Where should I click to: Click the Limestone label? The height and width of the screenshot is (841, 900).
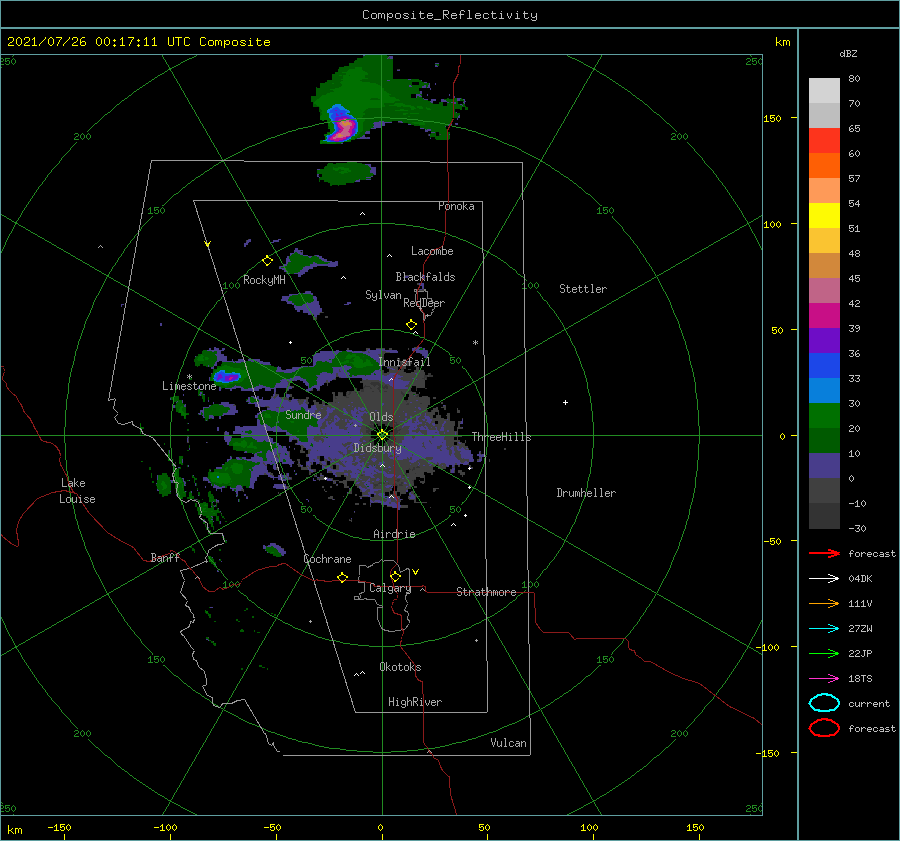click(x=189, y=386)
